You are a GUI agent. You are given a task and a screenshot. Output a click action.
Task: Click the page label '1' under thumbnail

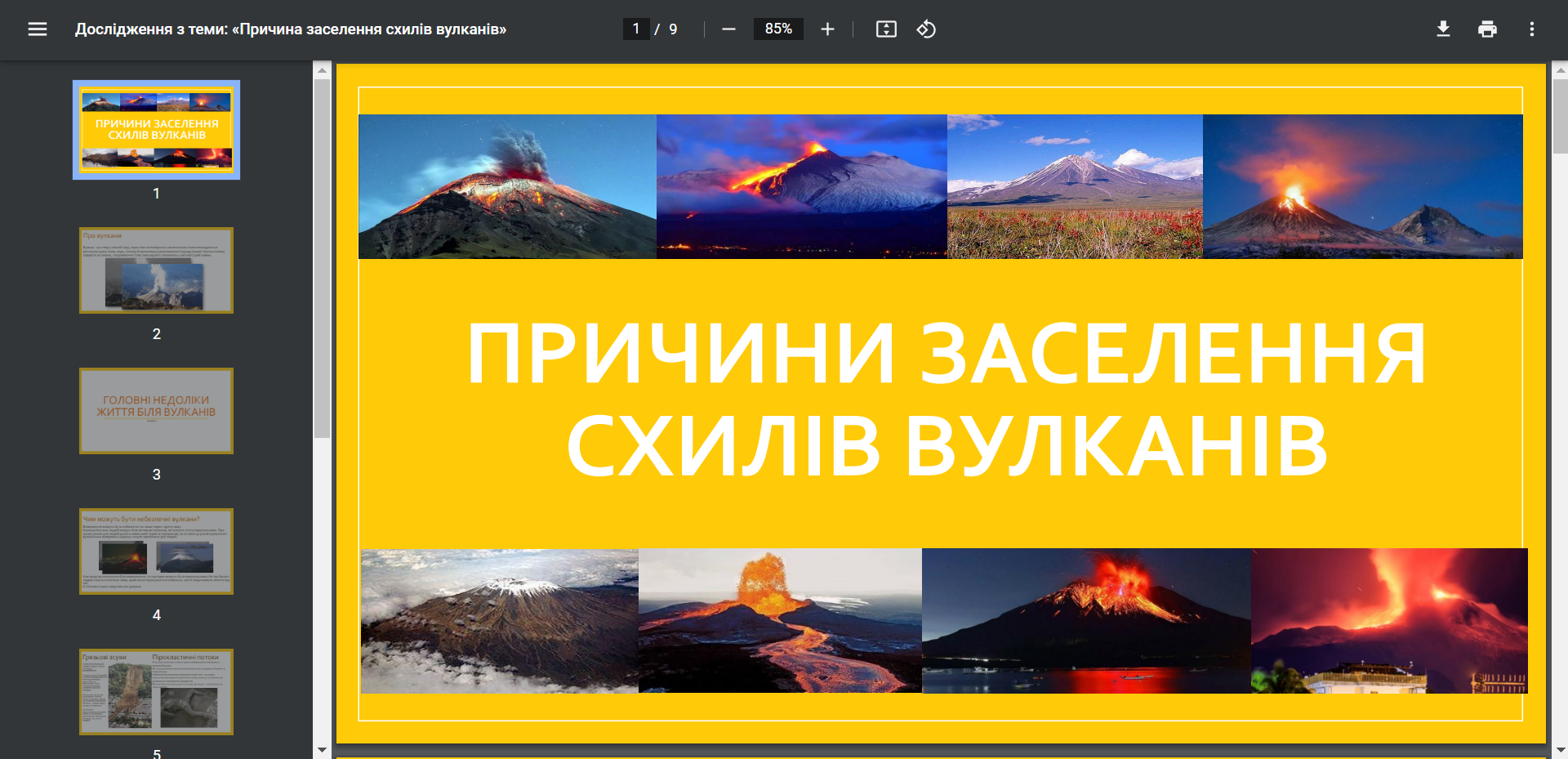(x=157, y=194)
